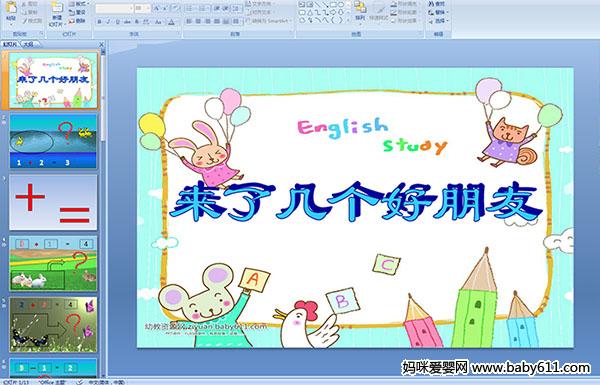Open the font size combo box
Image resolution: width=600 pixels, height=385 pixels.
coord(142,8)
